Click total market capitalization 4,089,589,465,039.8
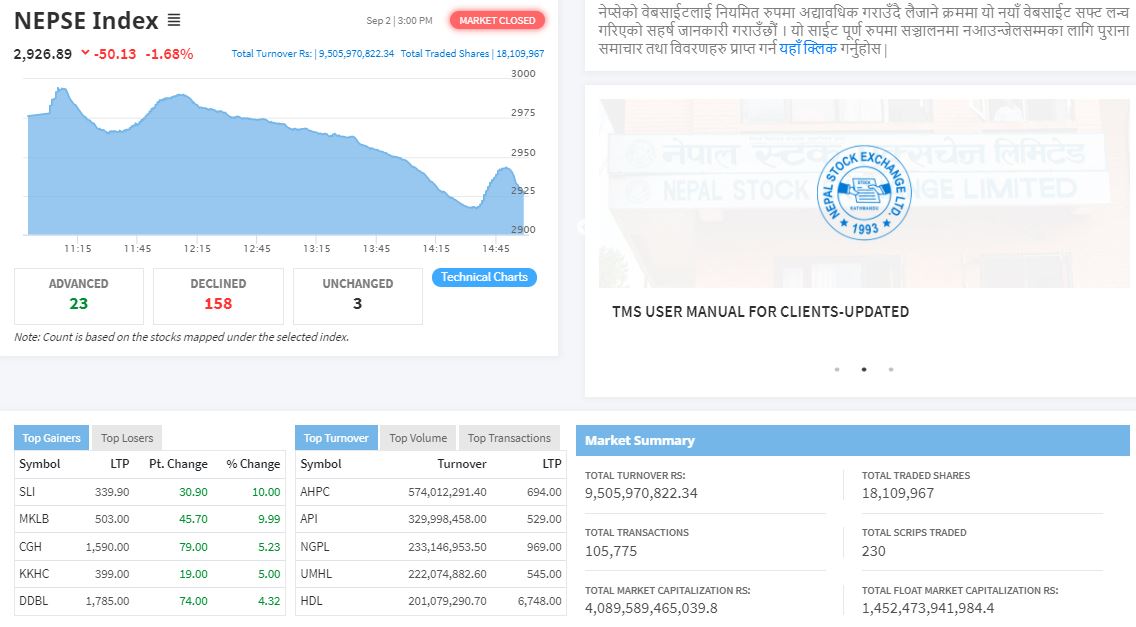 click(x=651, y=608)
